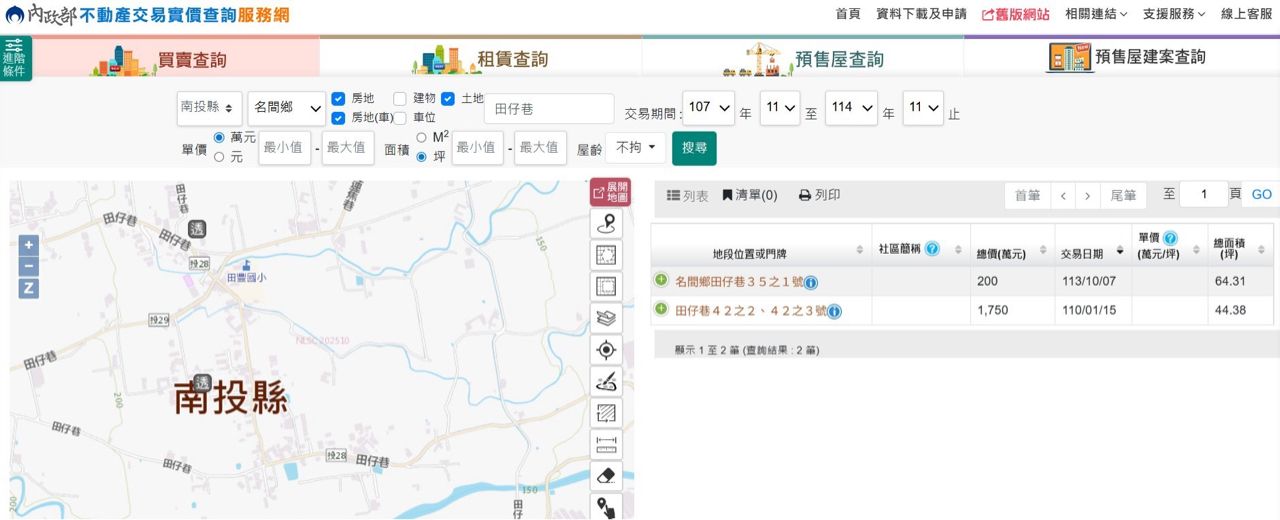This screenshot has height=520, width=1280.
Task: Select the 元 unit price radio button
Action: tap(219, 157)
